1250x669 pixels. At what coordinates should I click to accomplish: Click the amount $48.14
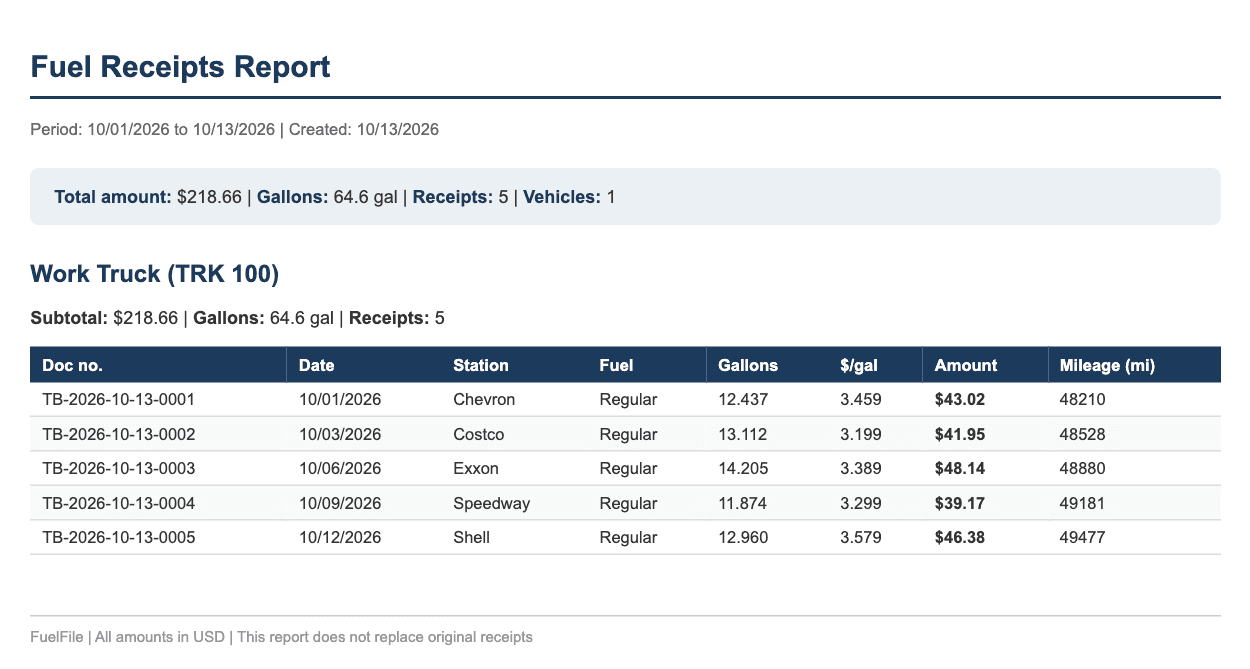point(959,468)
